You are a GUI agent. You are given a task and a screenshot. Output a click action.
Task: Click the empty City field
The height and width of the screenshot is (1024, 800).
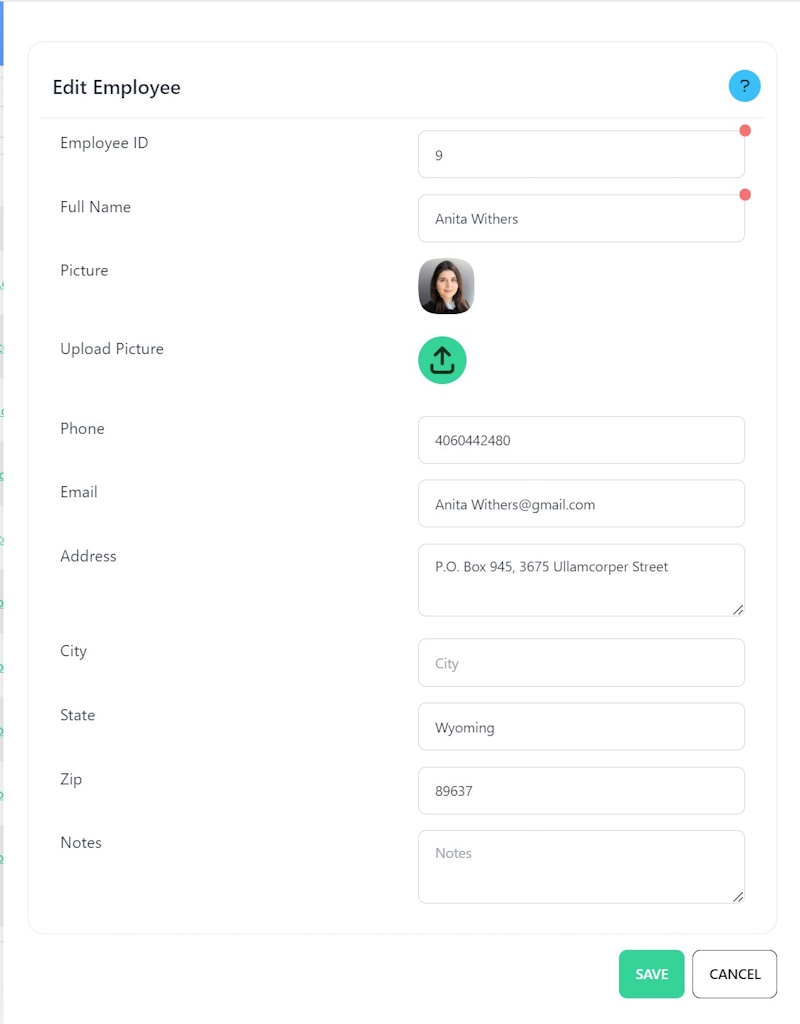(581, 663)
